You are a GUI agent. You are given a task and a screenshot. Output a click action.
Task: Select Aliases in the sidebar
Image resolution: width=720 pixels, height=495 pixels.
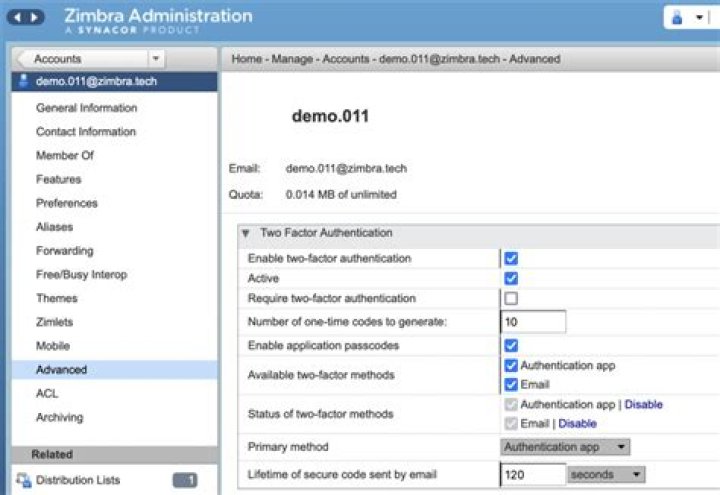tap(54, 227)
